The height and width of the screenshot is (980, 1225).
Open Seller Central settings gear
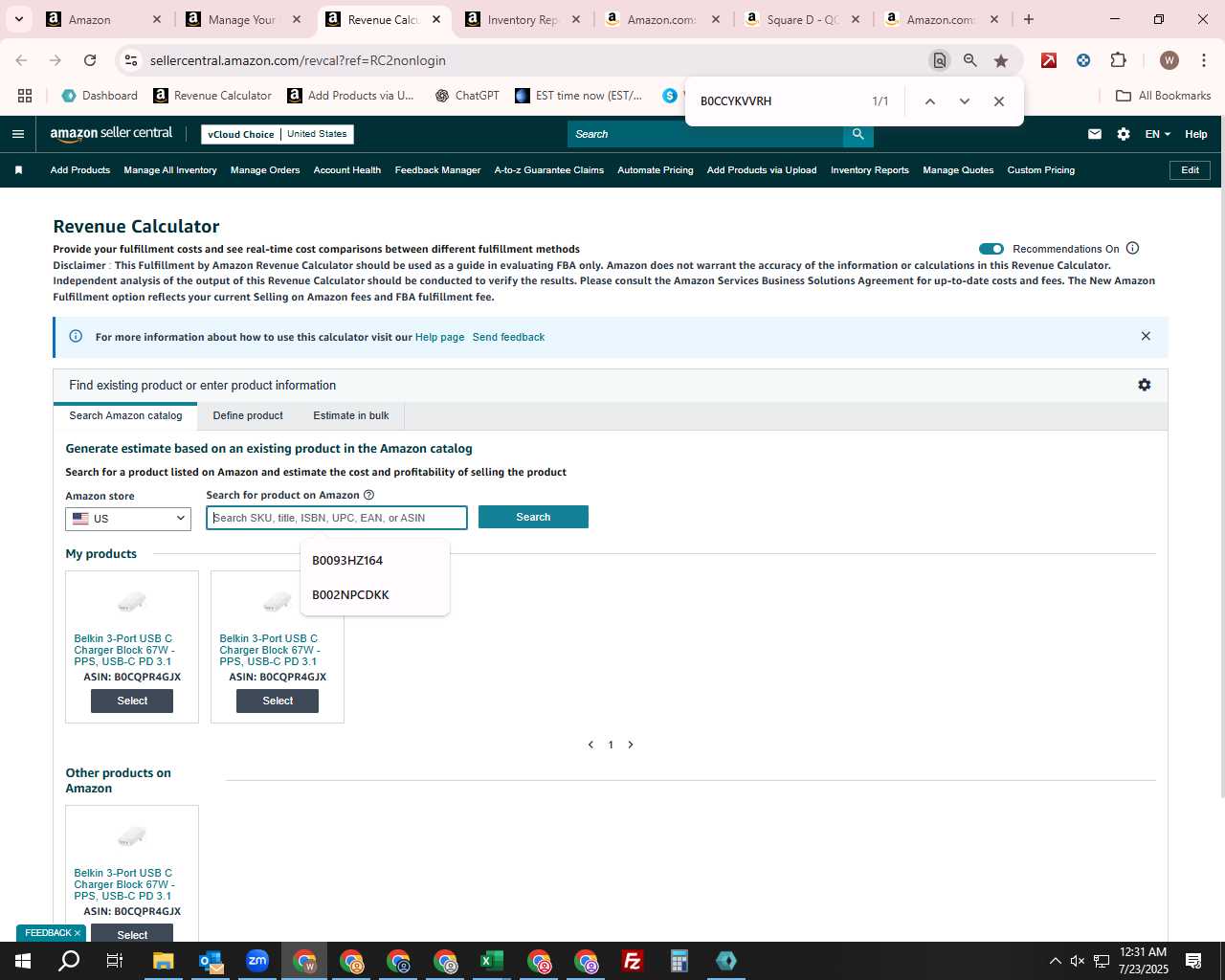pos(1124,134)
